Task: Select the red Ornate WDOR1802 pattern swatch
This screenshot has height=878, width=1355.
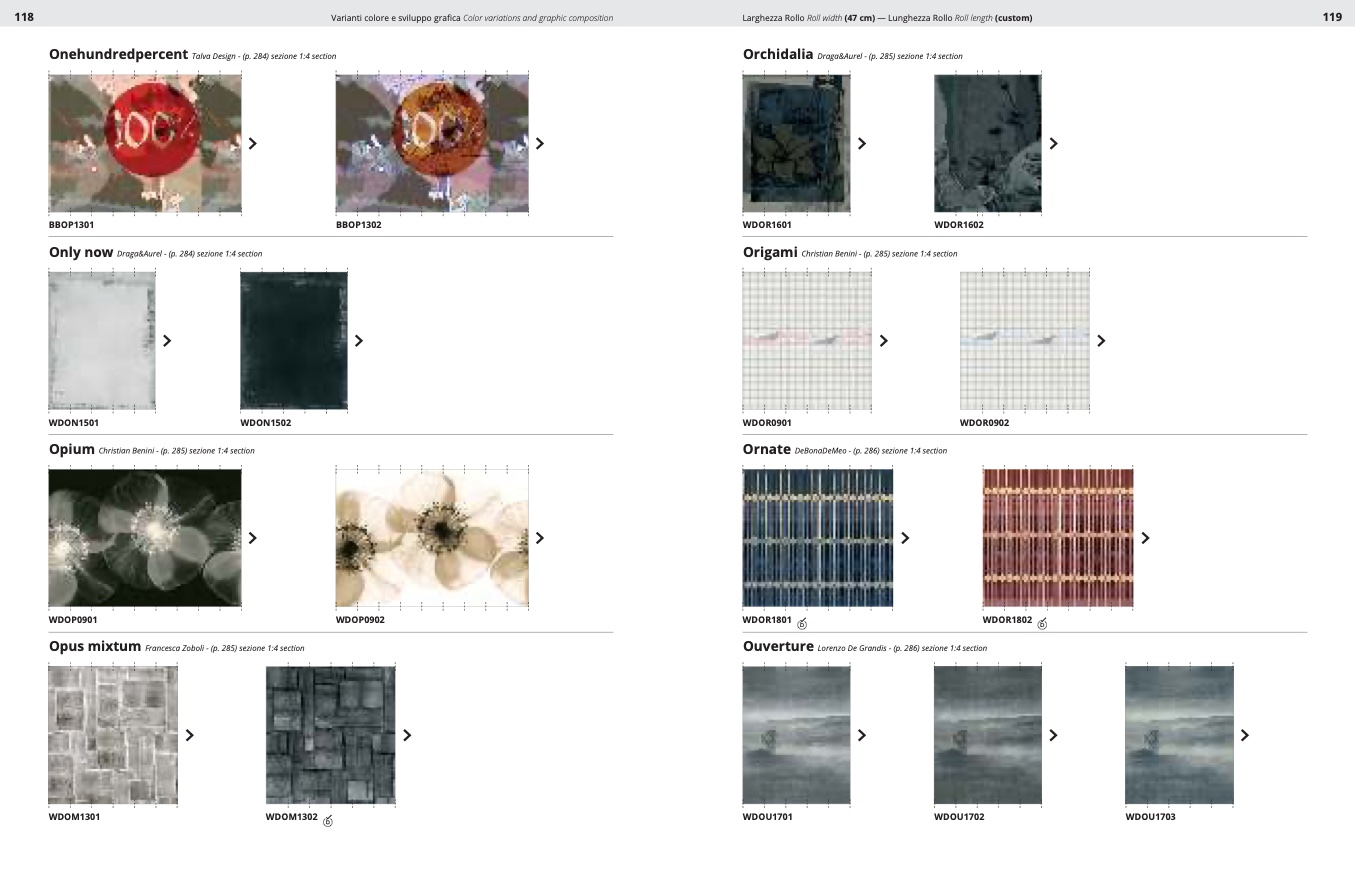Action: [1058, 538]
